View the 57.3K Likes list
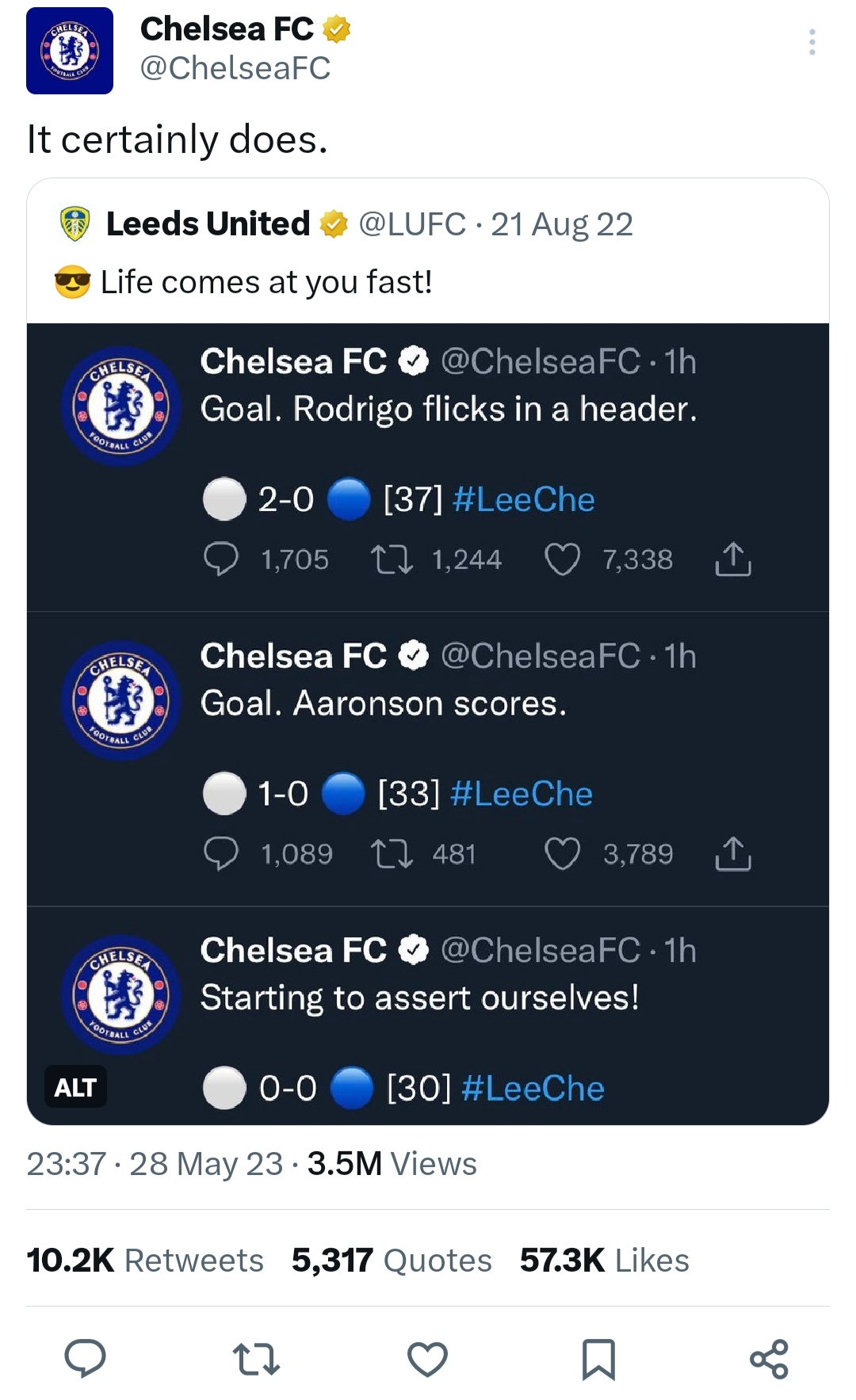This screenshot has width=856, height=1400. (x=605, y=1260)
